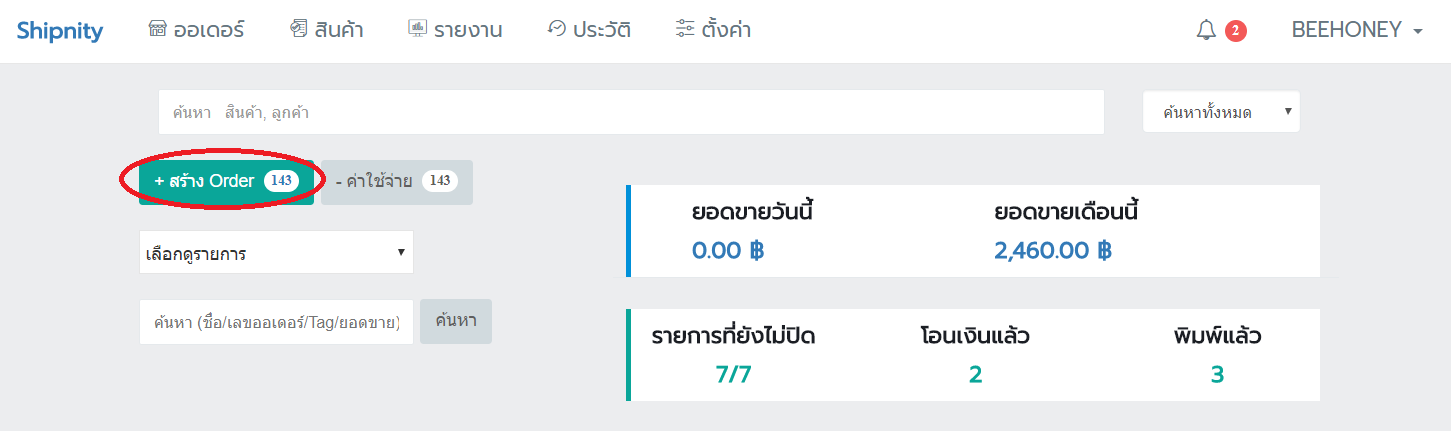This screenshot has height=431, width=1451.
Task: Click the ค้นหา search button
Action: tap(456, 321)
